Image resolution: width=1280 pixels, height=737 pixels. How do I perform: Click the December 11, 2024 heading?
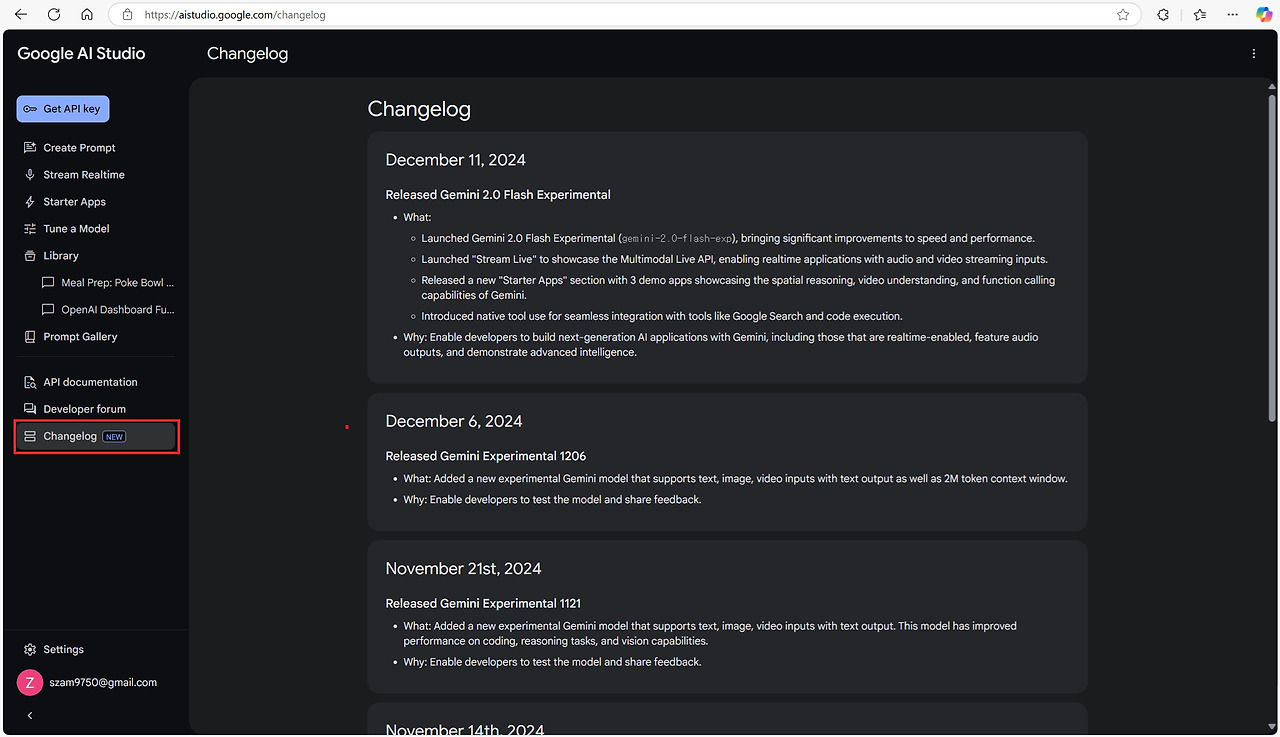coord(455,160)
